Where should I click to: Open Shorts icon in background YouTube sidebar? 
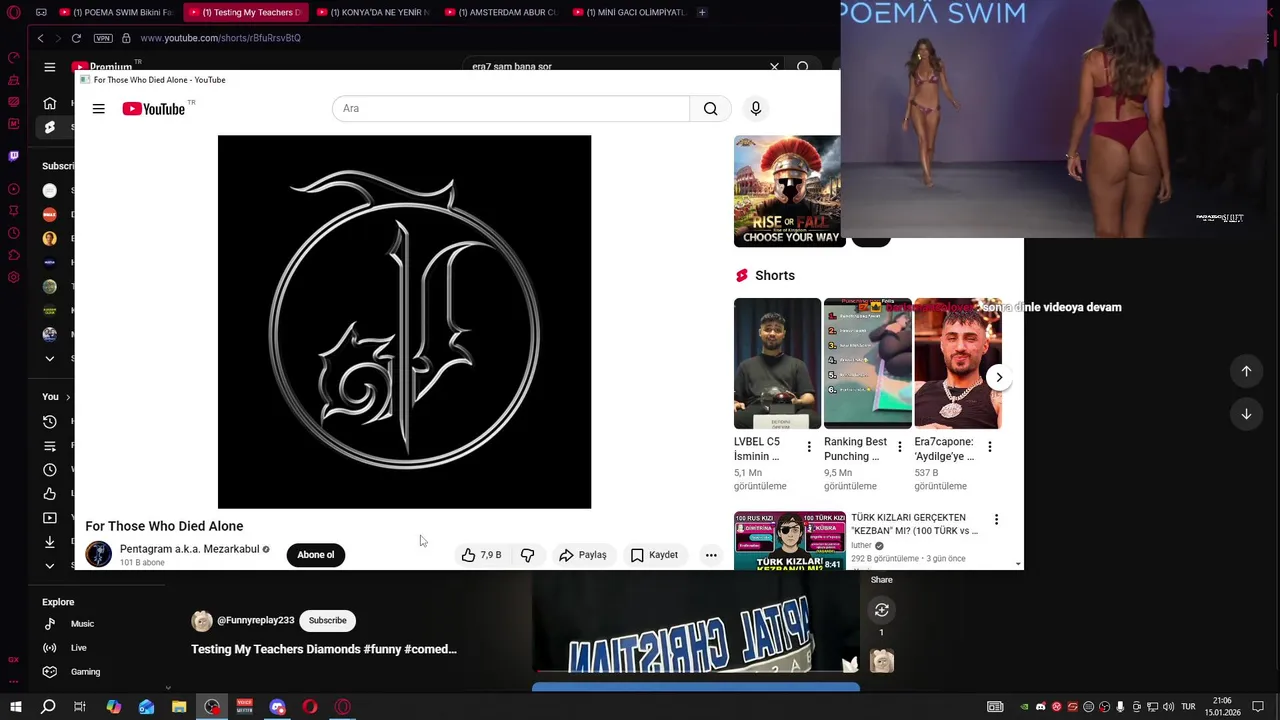(x=49, y=127)
